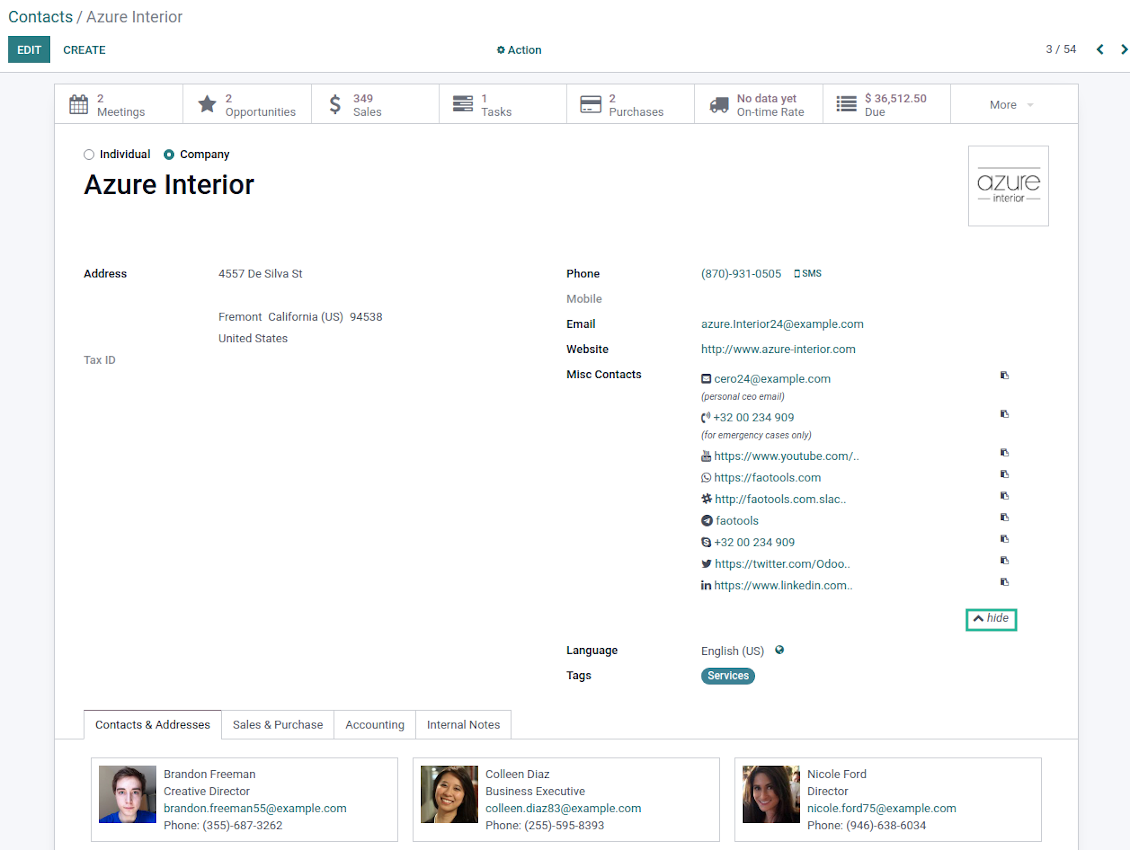Open the Opportunities star stat button
This screenshot has height=850, width=1130.
tap(246, 104)
